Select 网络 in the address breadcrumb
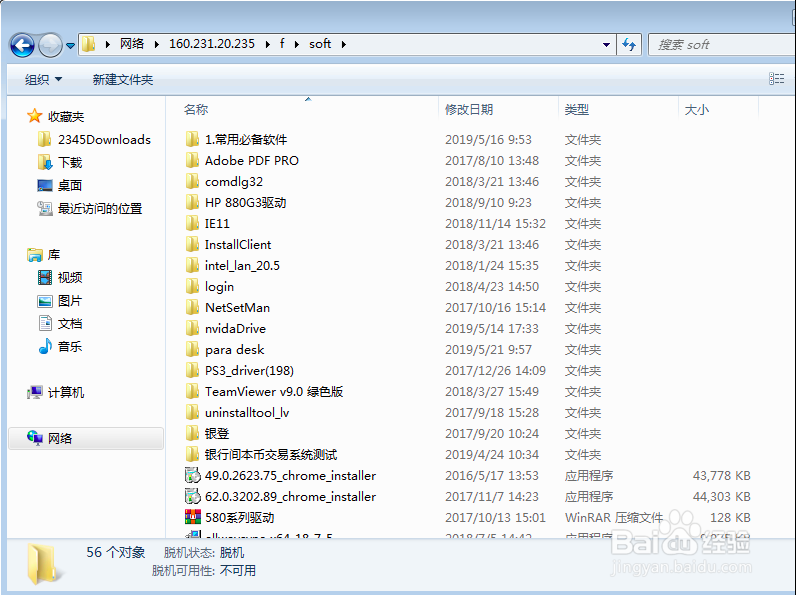Image resolution: width=796 pixels, height=595 pixels. pos(132,44)
